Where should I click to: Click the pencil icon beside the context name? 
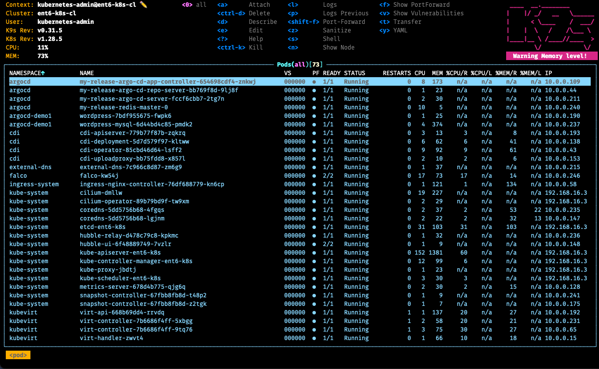pos(144,5)
